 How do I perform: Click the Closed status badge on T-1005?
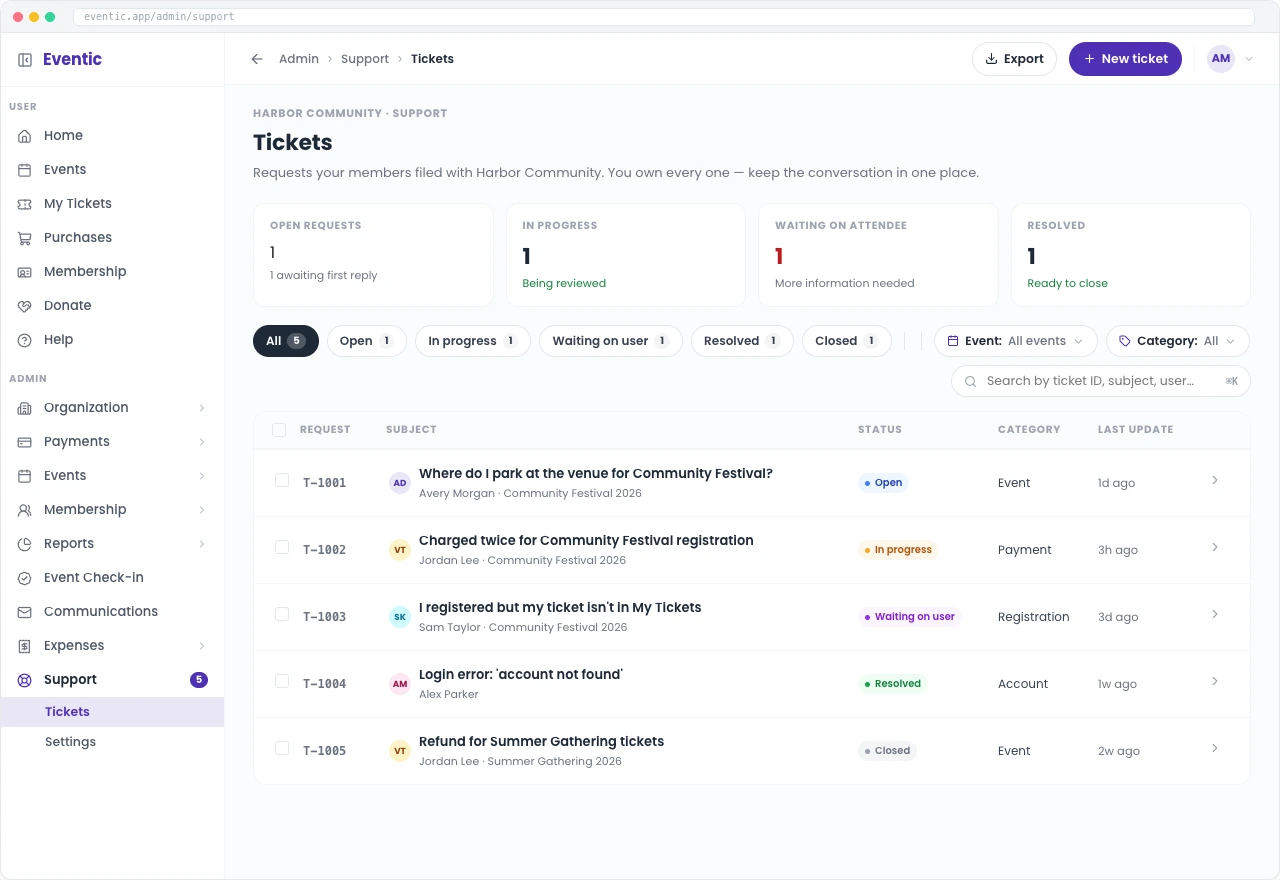(x=887, y=751)
